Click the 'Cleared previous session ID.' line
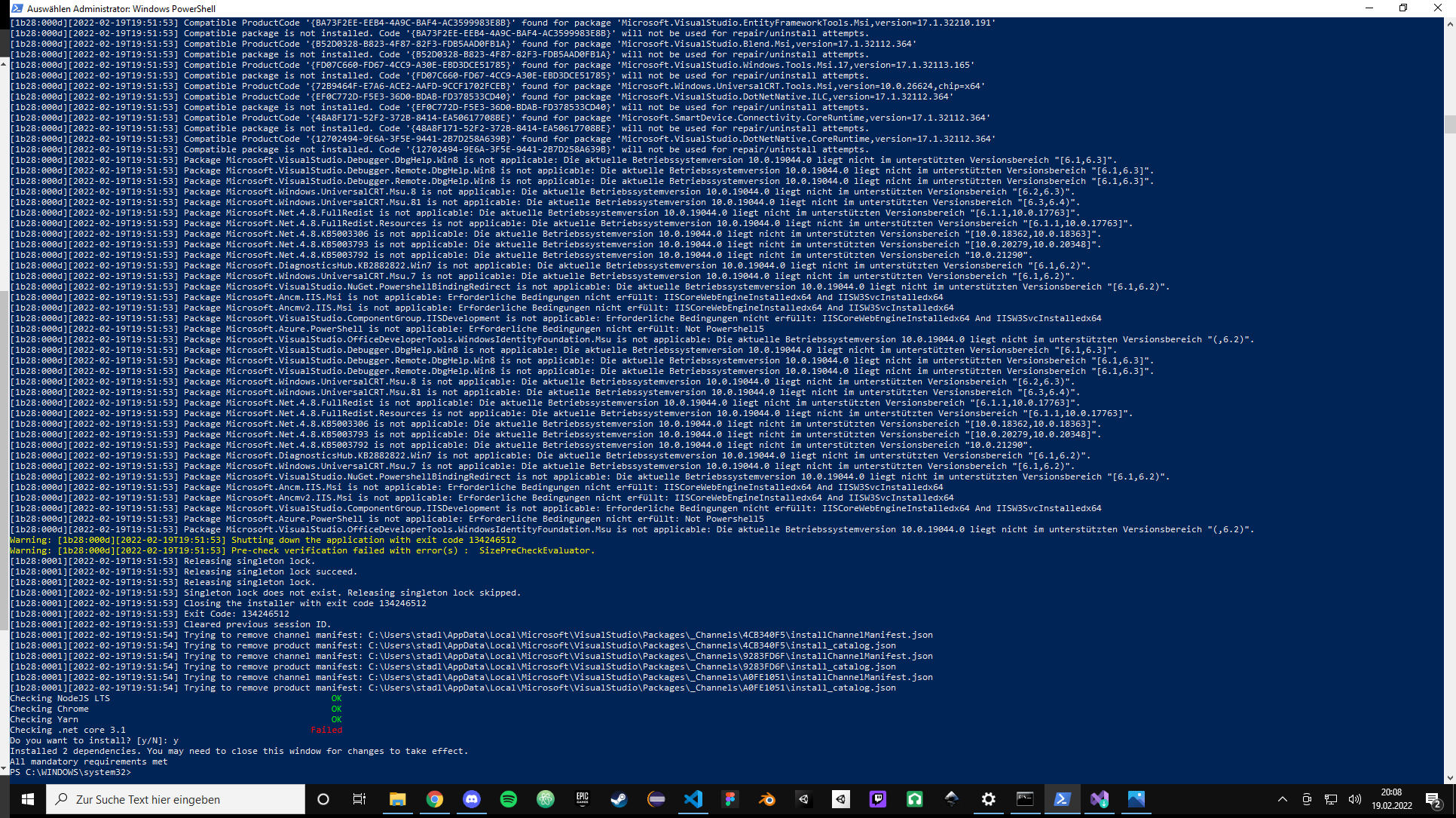 [170, 624]
